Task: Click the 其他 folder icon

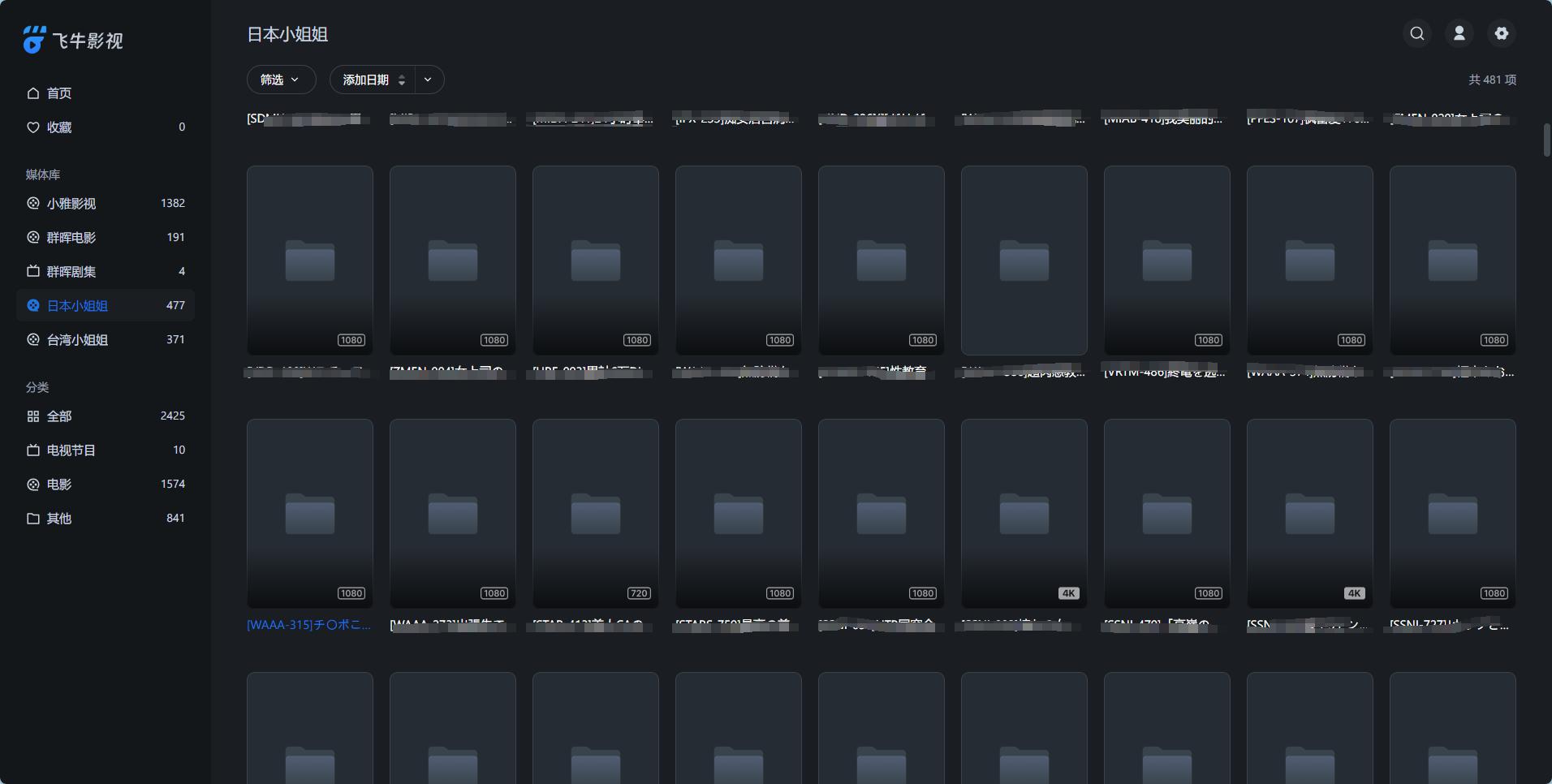Action: click(33, 519)
